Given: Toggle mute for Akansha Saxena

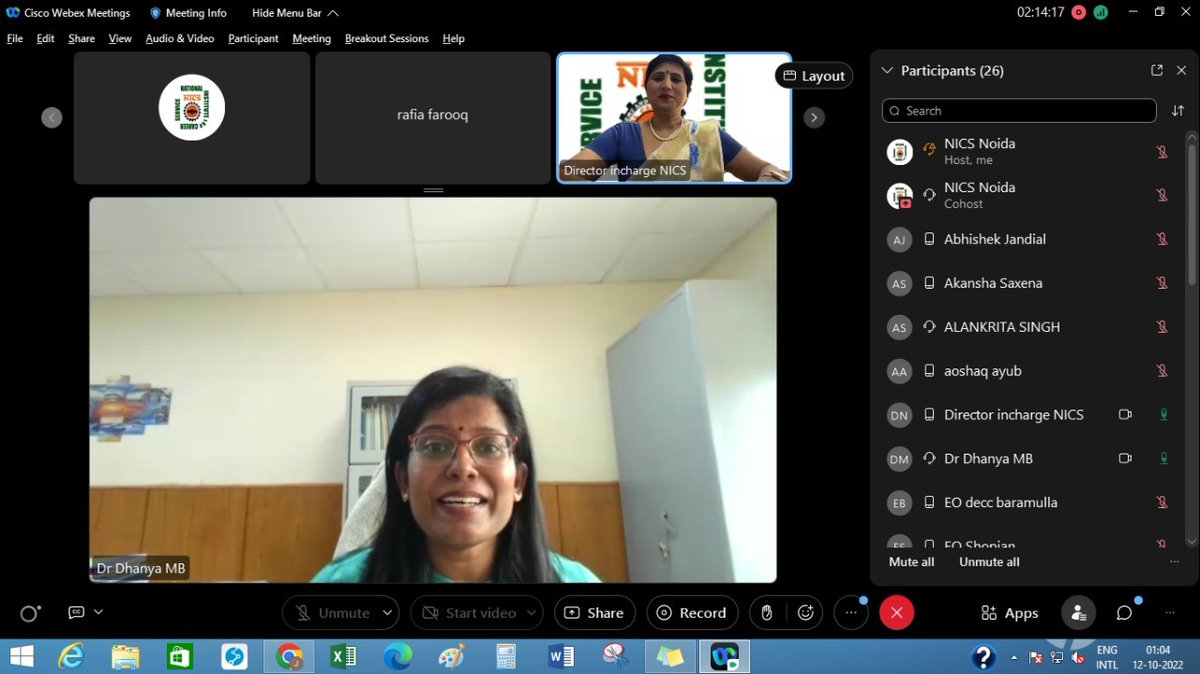Looking at the screenshot, I should [1162, 283].
